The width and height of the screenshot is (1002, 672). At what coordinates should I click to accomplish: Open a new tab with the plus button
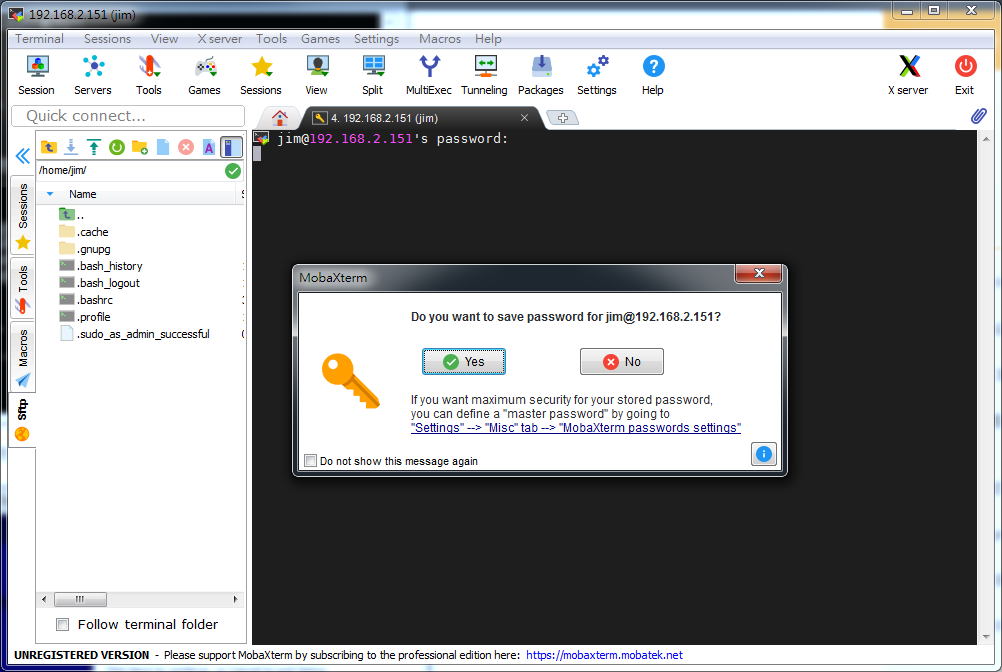562,118
